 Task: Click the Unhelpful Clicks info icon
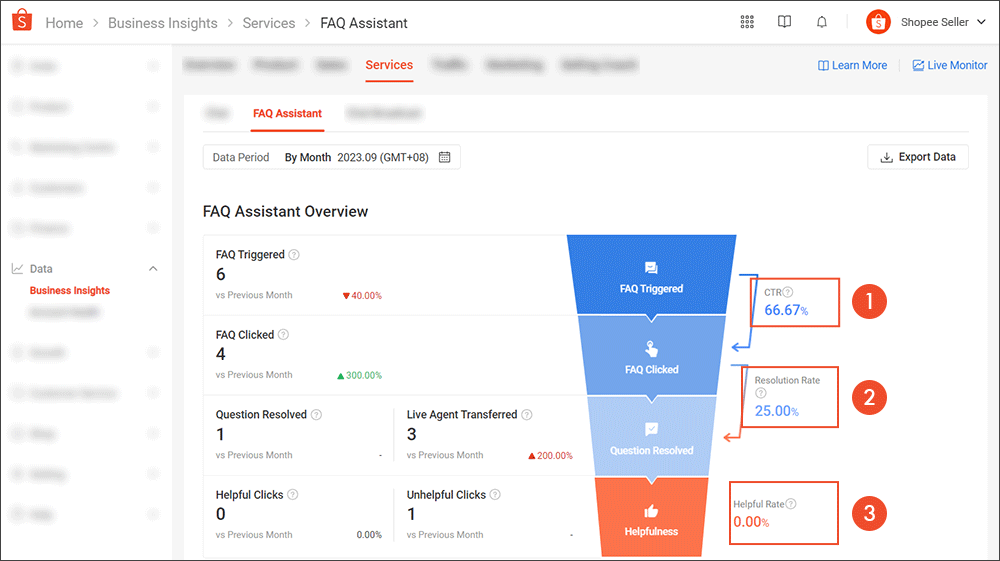[495, 495]
